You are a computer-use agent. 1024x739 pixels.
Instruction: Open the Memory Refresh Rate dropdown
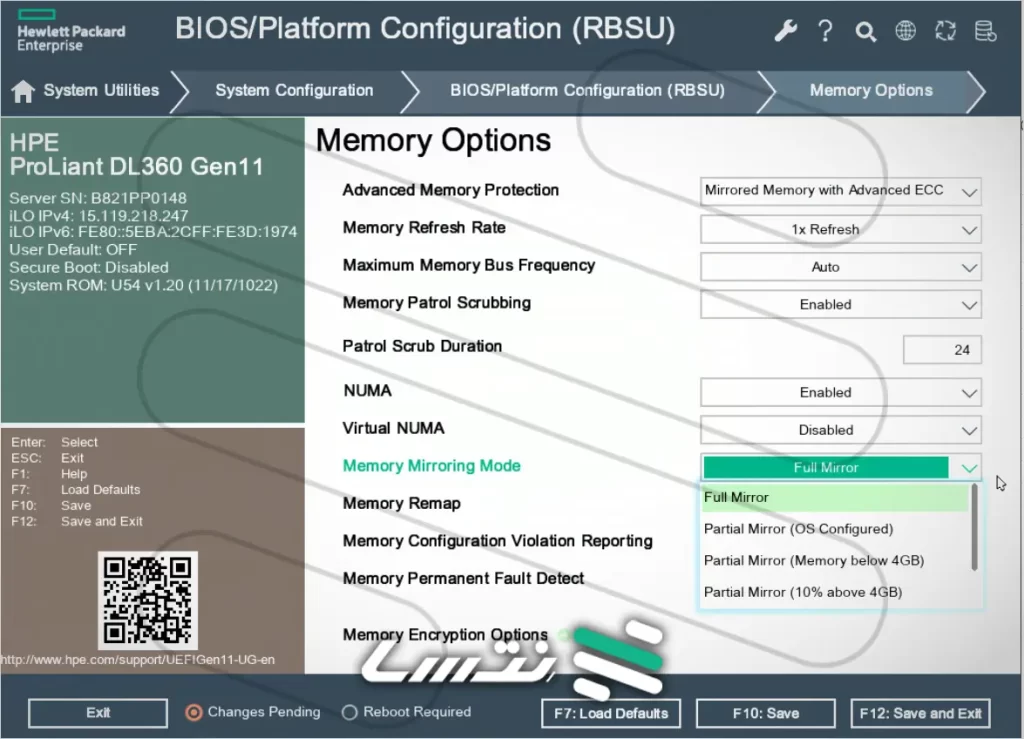(840, 229)
